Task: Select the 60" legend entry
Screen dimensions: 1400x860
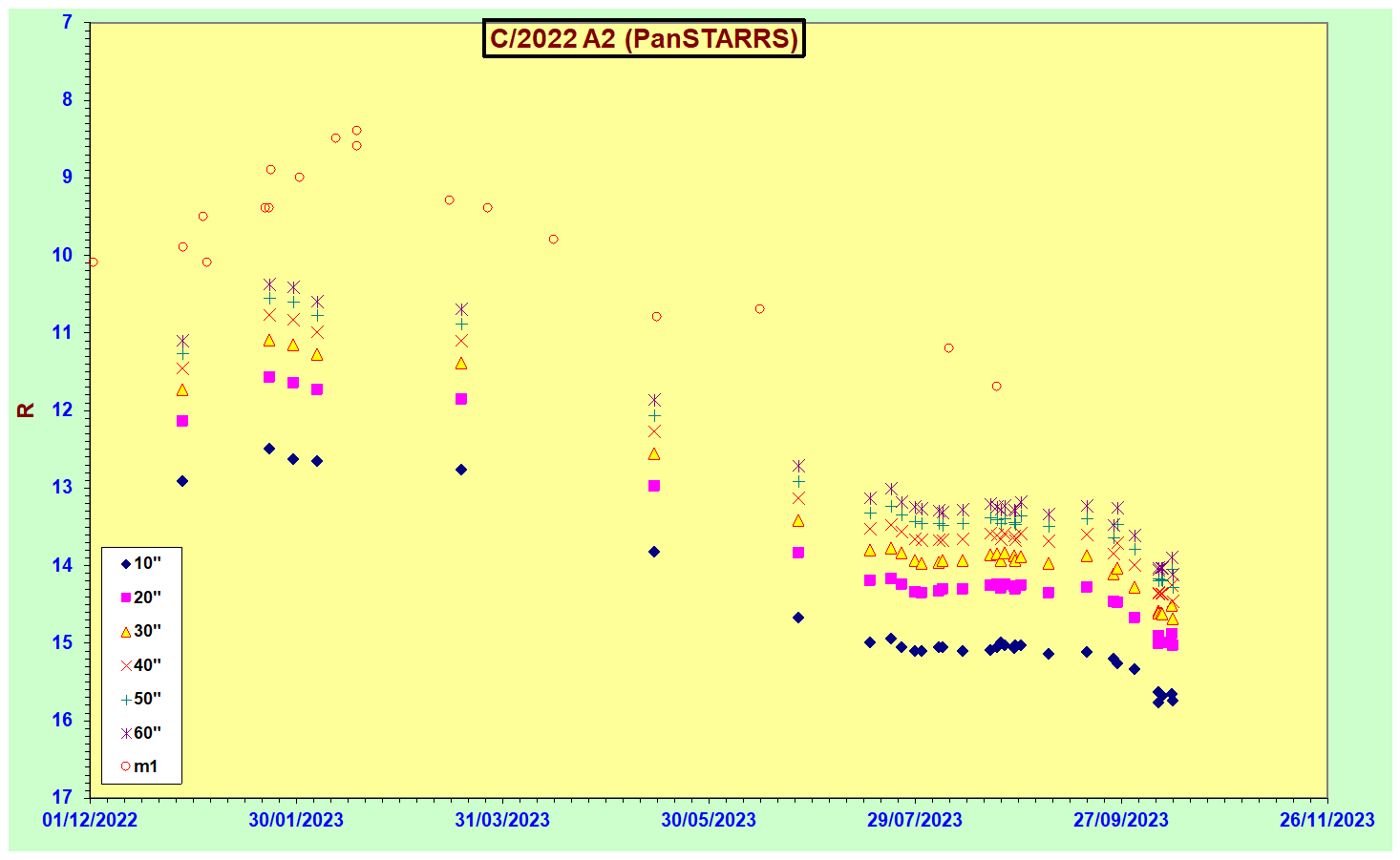Action: click(x=141, y=733)
